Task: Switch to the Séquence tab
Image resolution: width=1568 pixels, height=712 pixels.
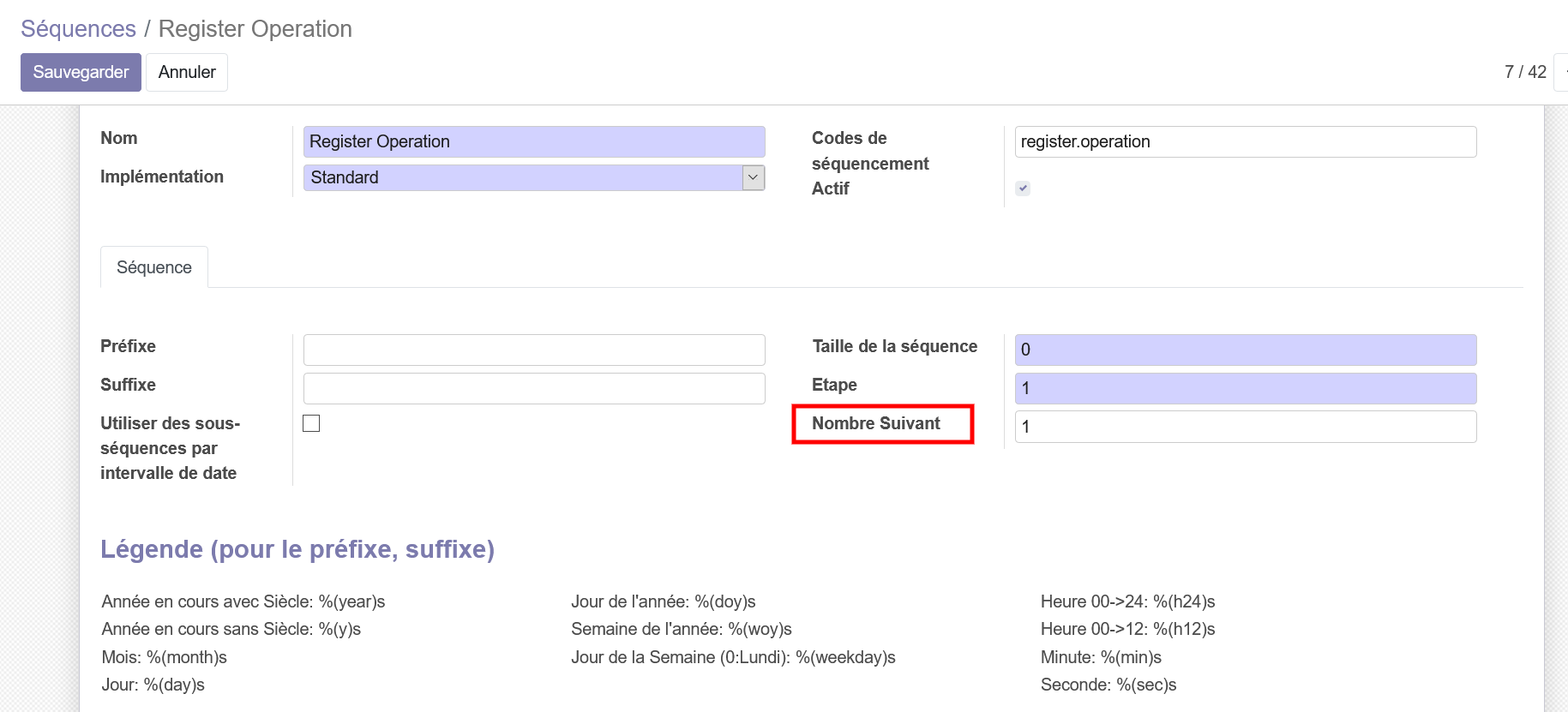Action: click(154, 267)
